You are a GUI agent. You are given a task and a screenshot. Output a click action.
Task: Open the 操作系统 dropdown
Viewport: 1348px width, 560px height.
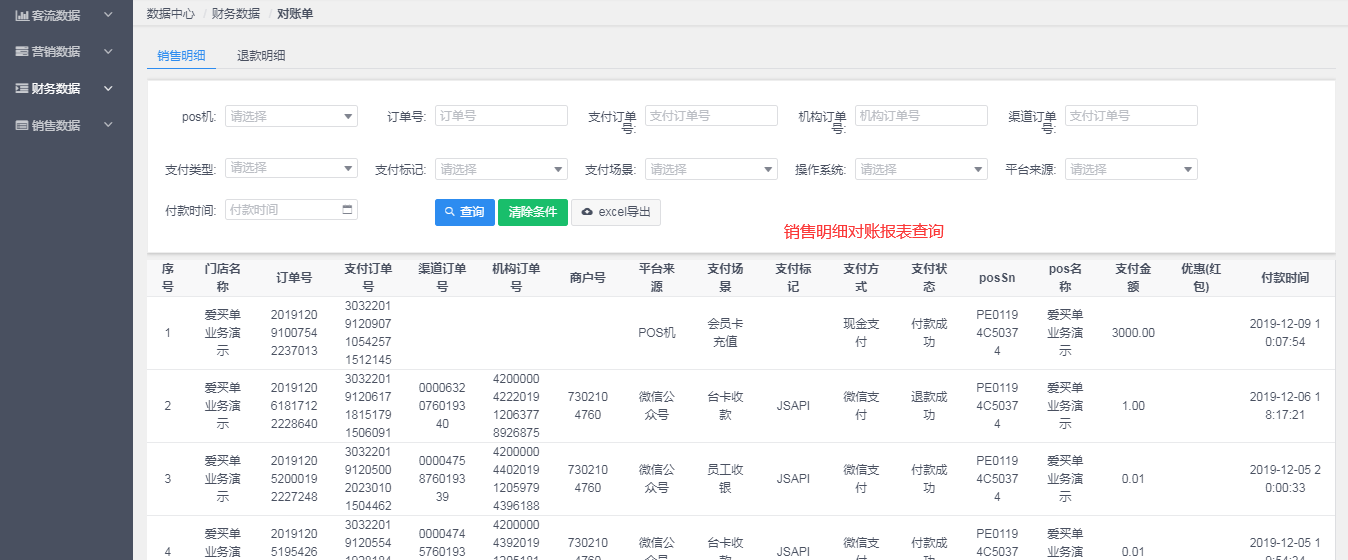click(x=921, y=169)
